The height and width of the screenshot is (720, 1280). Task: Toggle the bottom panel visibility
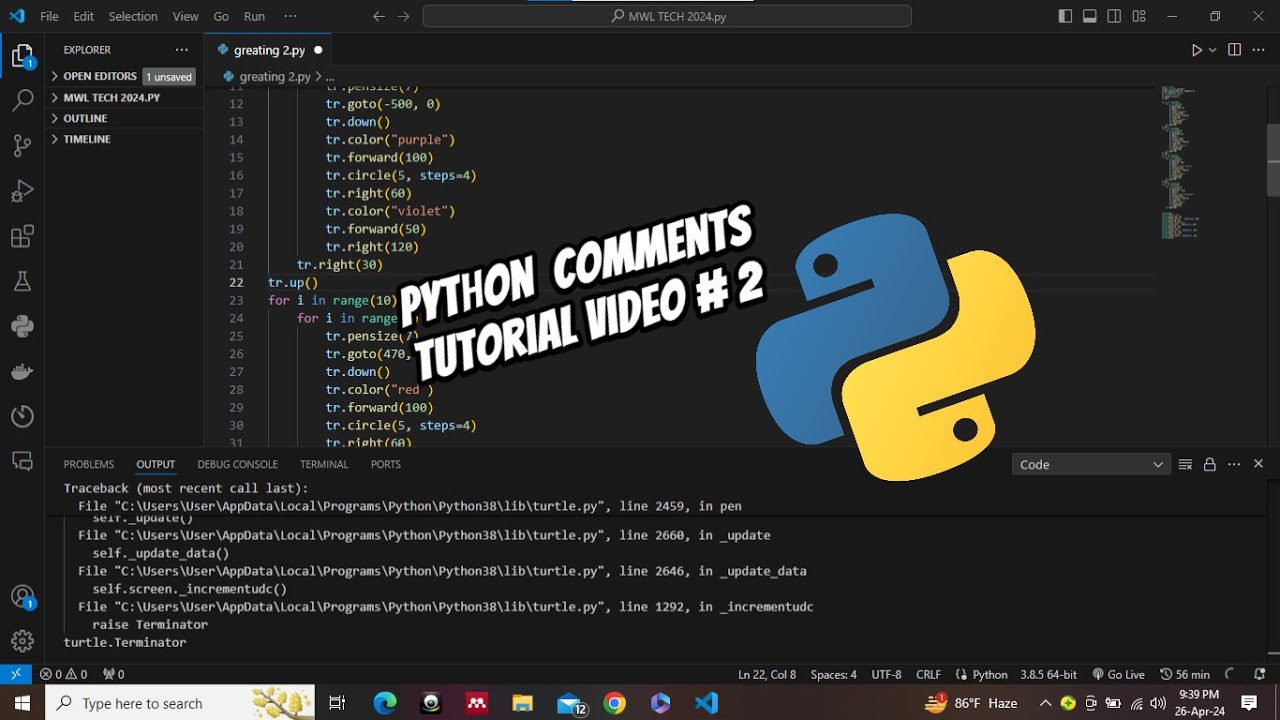[x=1090, y=16]
